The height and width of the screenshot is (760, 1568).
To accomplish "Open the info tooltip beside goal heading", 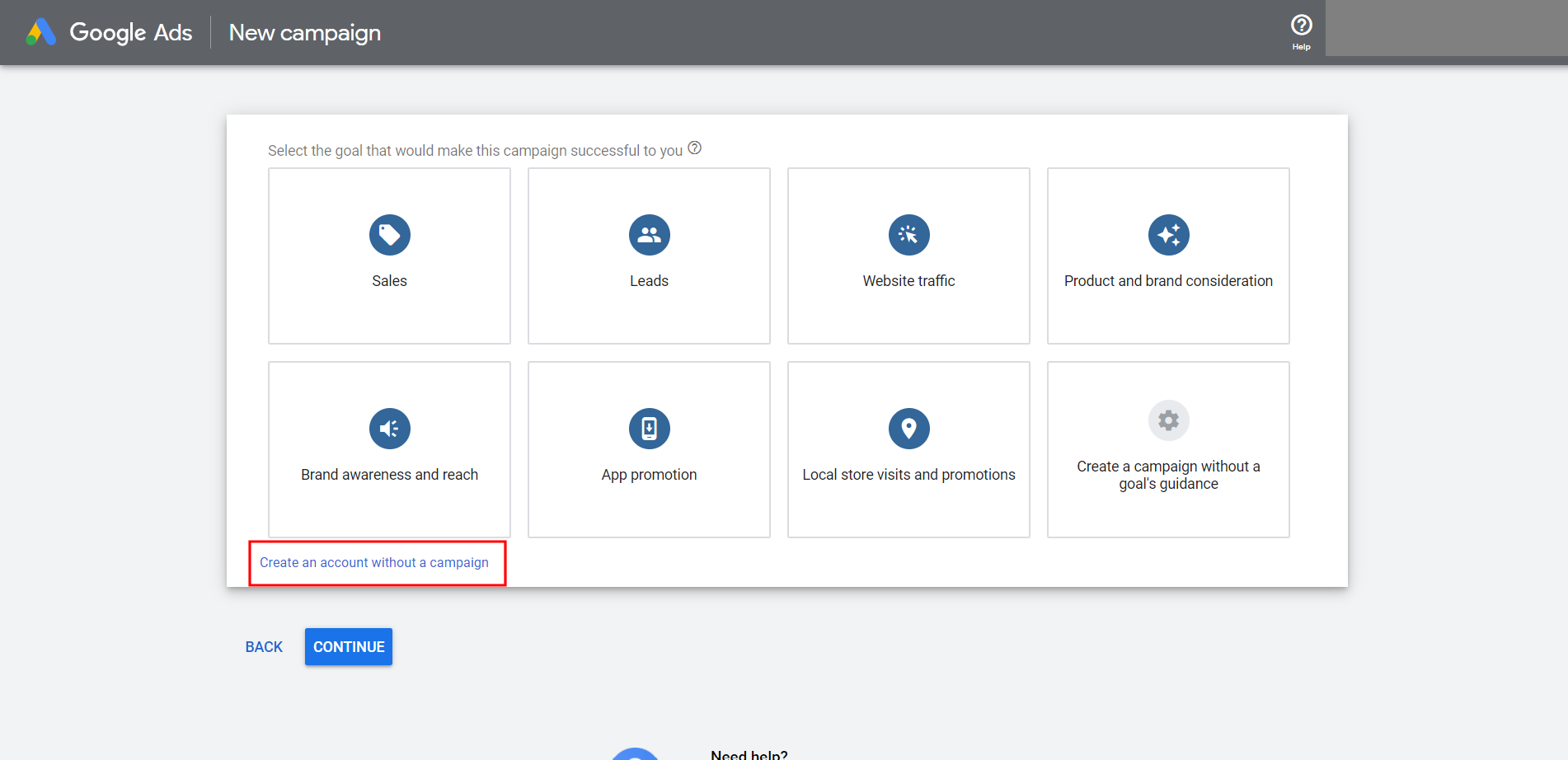I will click(695, 148).
